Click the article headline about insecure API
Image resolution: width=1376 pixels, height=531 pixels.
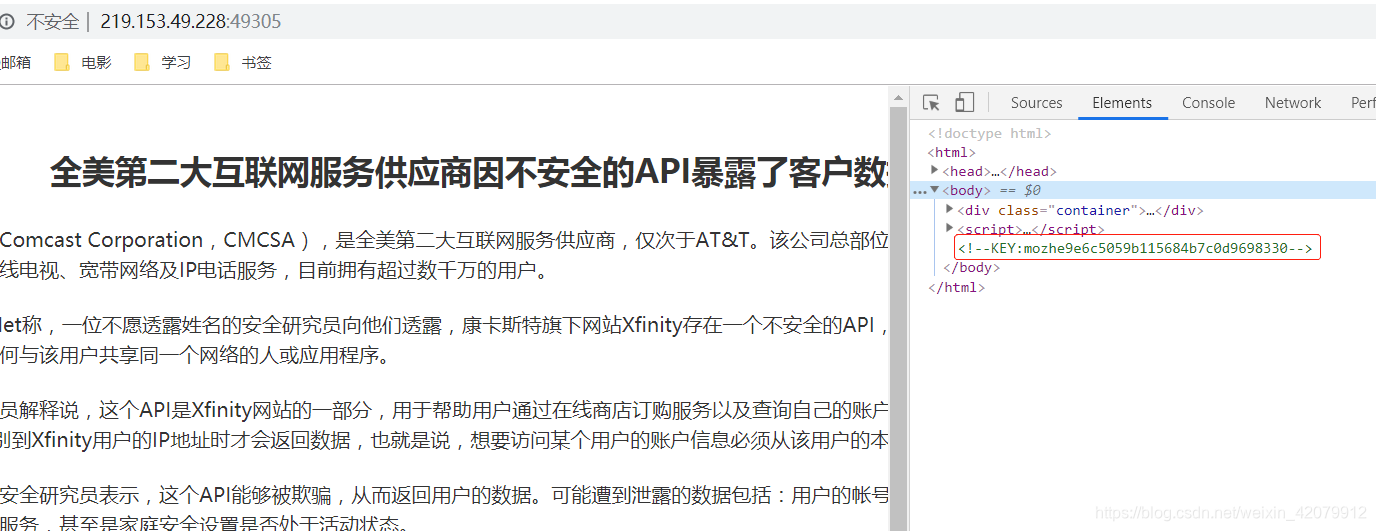point(470,173)
